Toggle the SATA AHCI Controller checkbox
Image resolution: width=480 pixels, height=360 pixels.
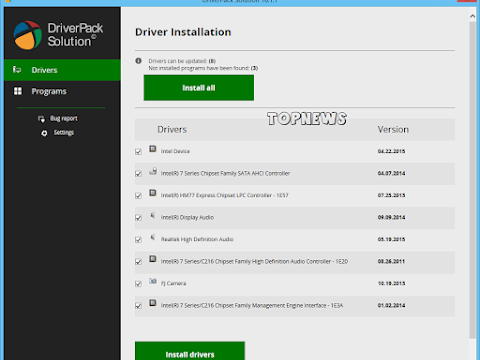[138, 174]
